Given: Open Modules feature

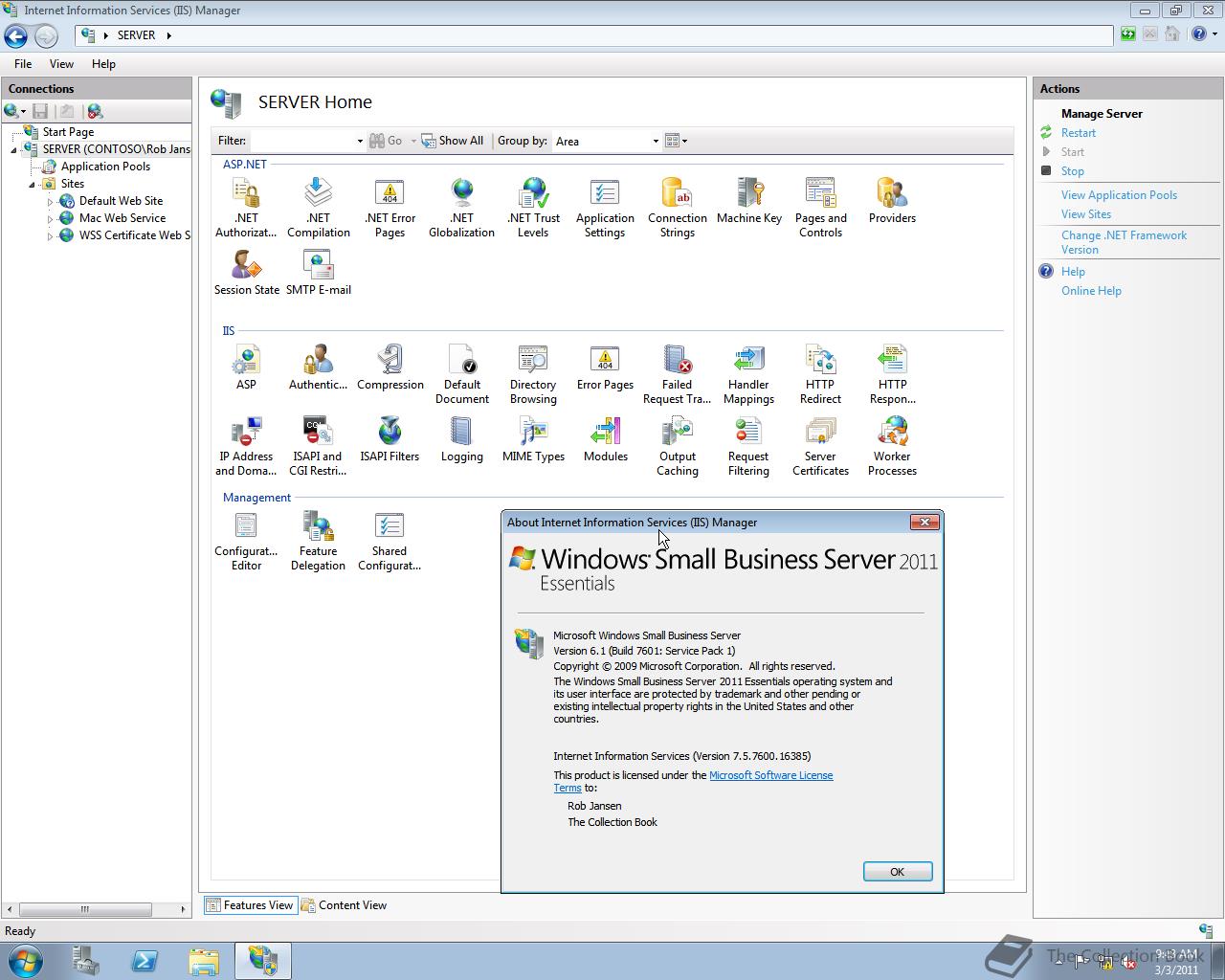Looking at the screenshot, I should click(x=605, y=439).
